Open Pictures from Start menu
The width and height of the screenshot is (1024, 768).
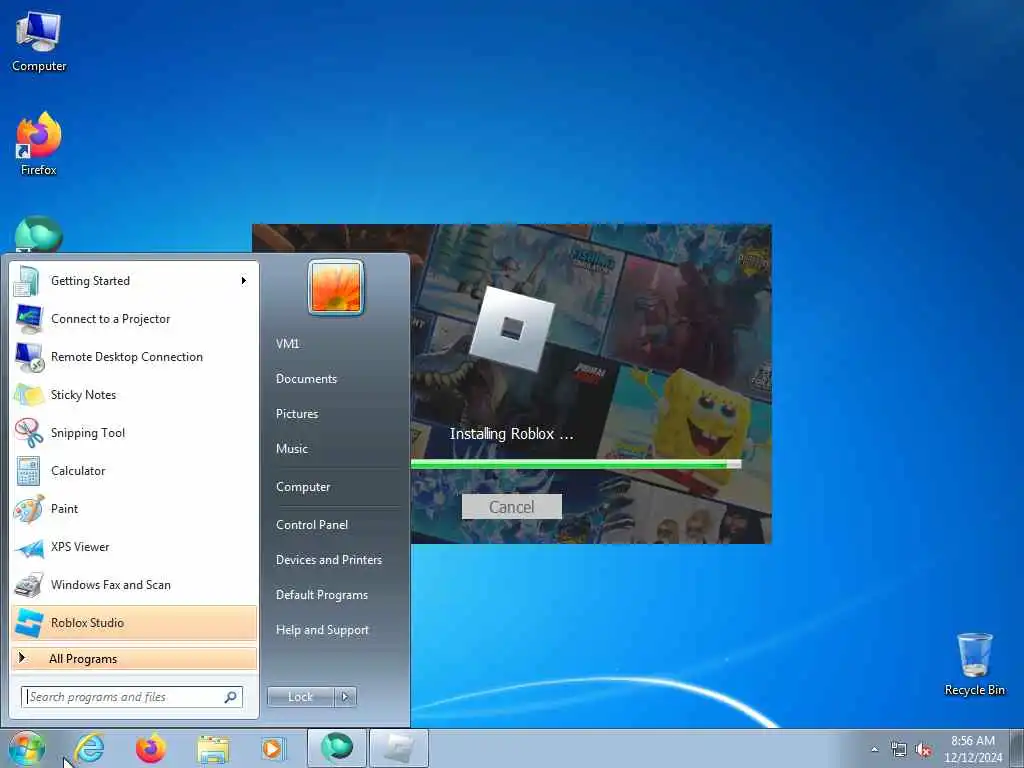pyautogui.click(x=297, y=414)
